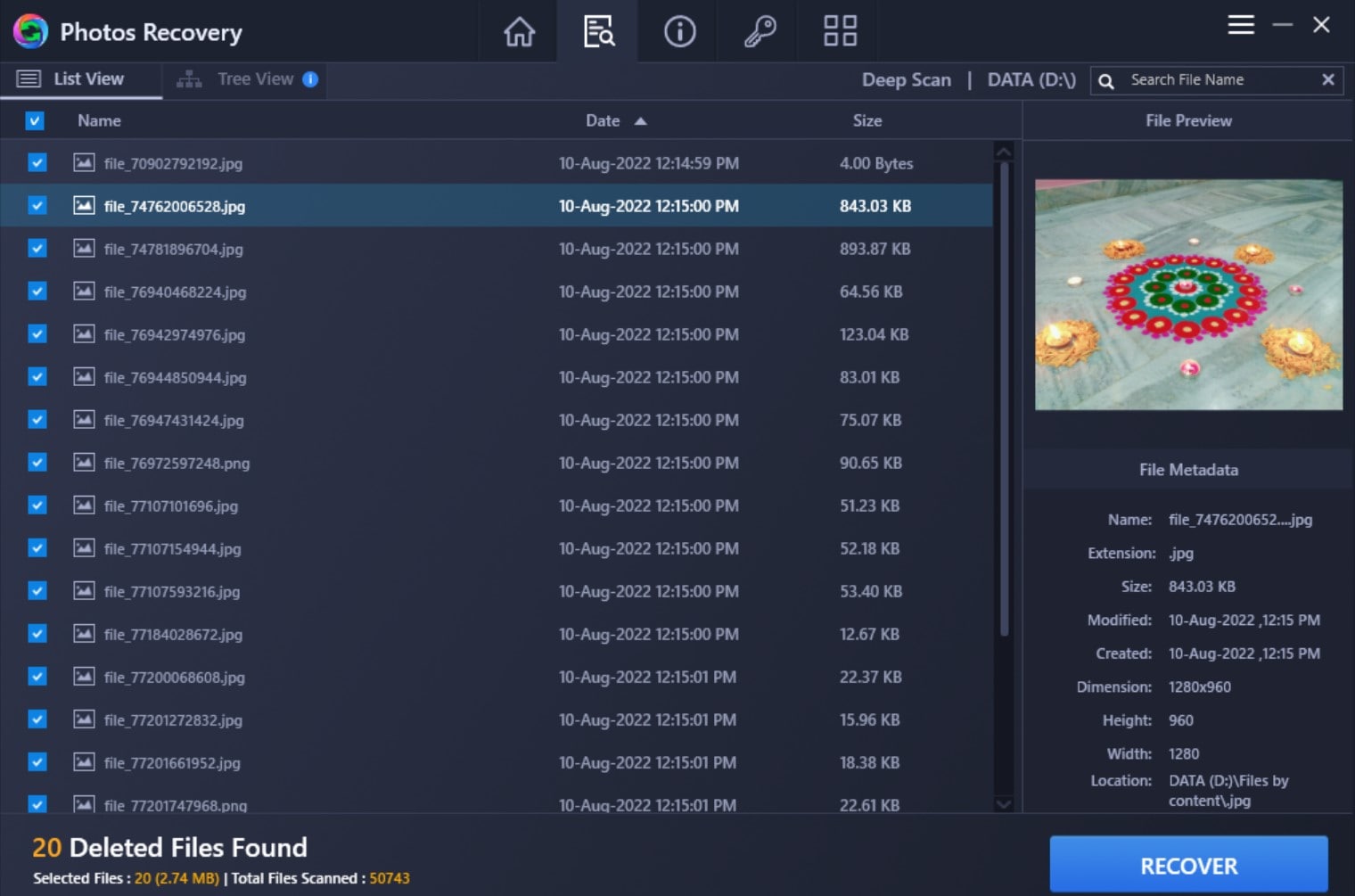This screenshot has width=1355, height=896.
Task: Click the key registration icon
Action: tap(760, 32)
